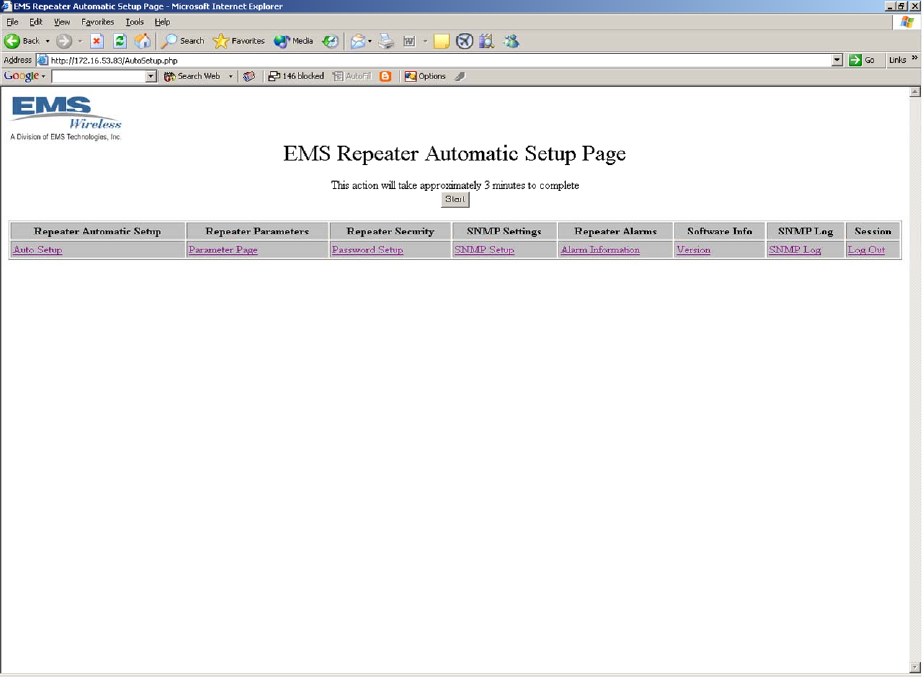Viewport: 922px width, 677px height.
Task: Click the scrollbar up arrow
Action: (x=915, y=92)
